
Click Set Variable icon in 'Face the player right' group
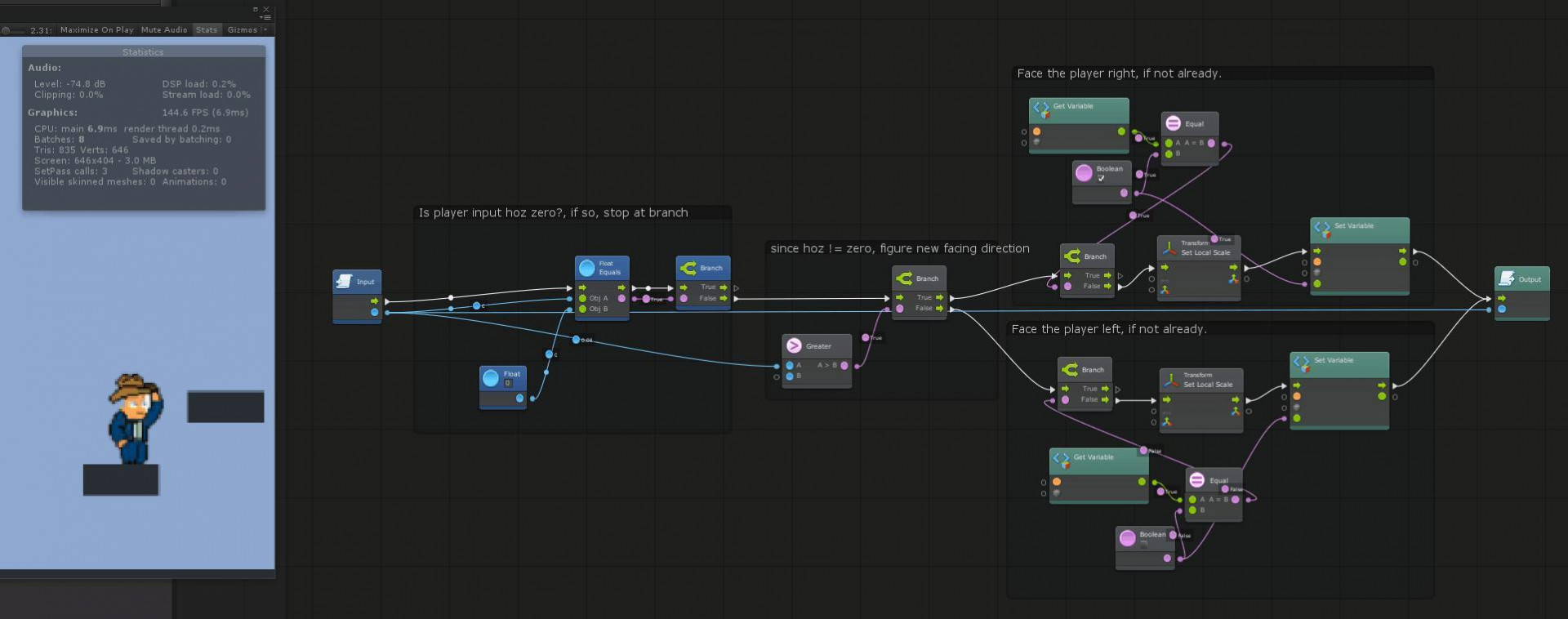coord(1322,228)
